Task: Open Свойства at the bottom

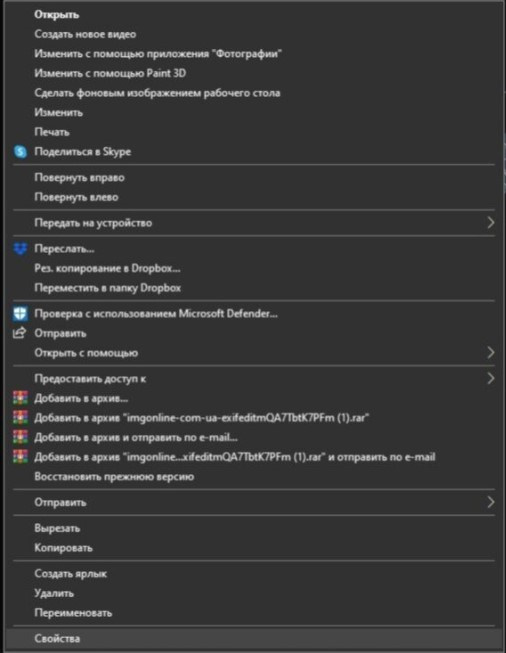Action: [57, 639]
